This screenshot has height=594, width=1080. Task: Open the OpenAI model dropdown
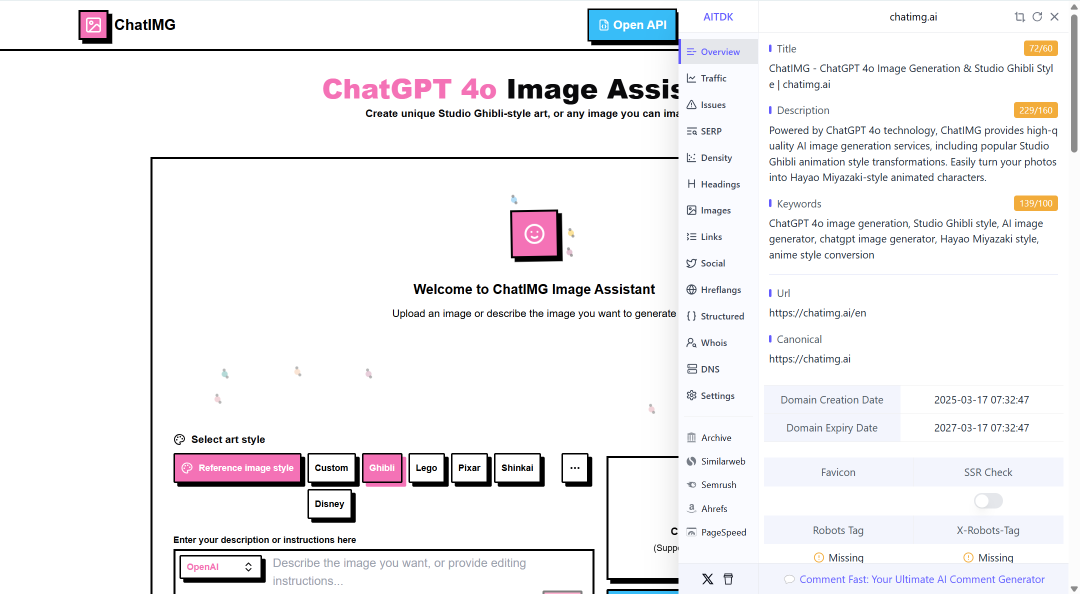tap(220, 567)
